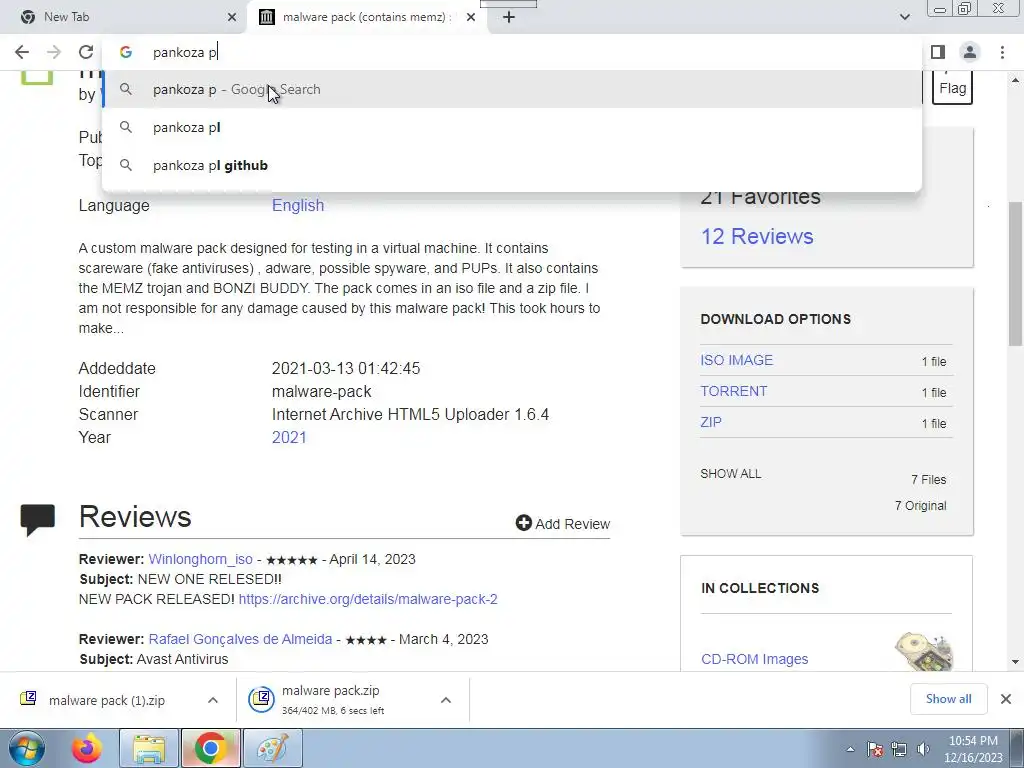Click the page vertical scrollbar thumb

click(1015, 274)
